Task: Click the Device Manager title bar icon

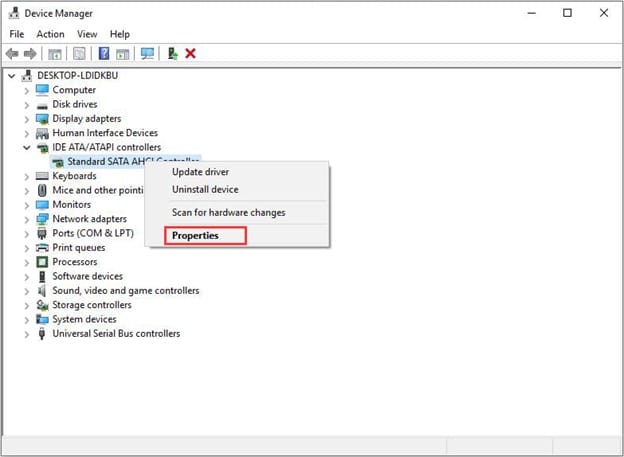Action: (x=14, y=13)
